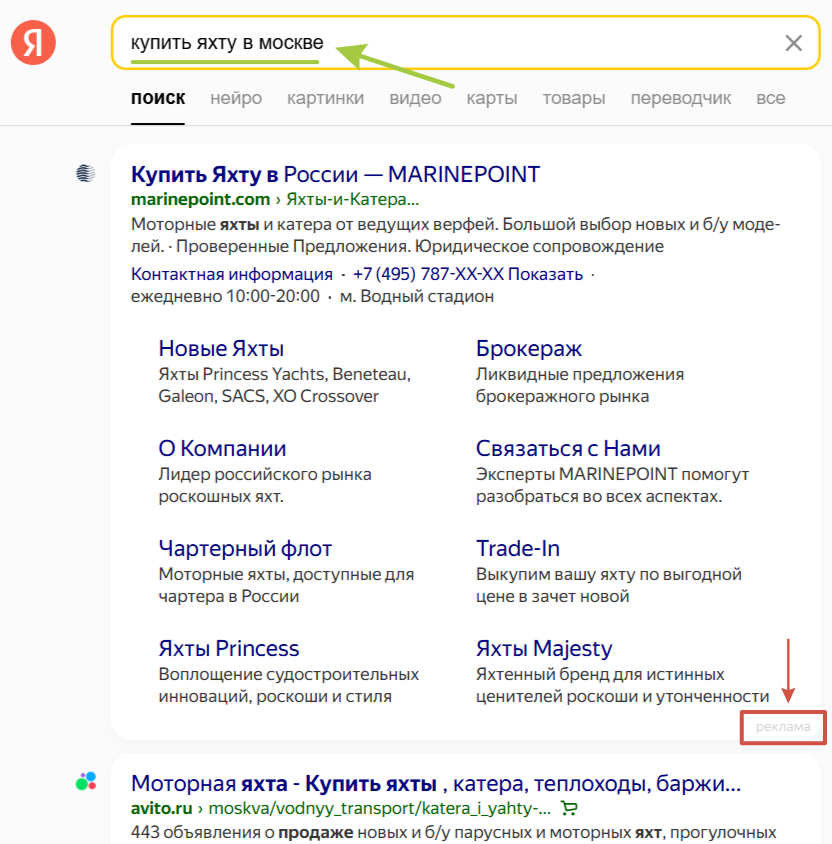
Task: Click the MARINEPOINT site favicon
Action: 85,172
